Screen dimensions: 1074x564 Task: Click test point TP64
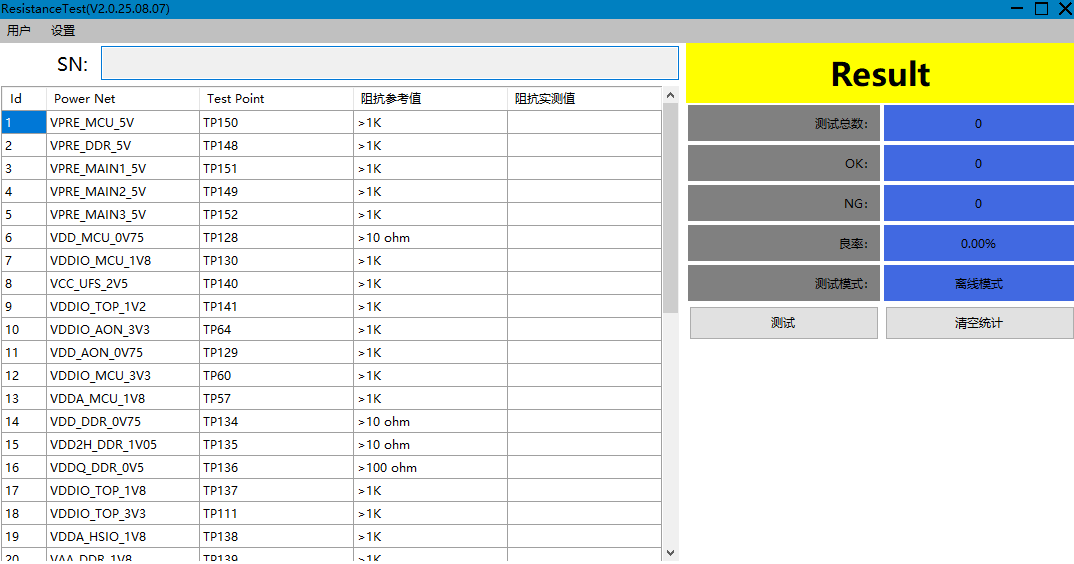click(x=277, y=330)
